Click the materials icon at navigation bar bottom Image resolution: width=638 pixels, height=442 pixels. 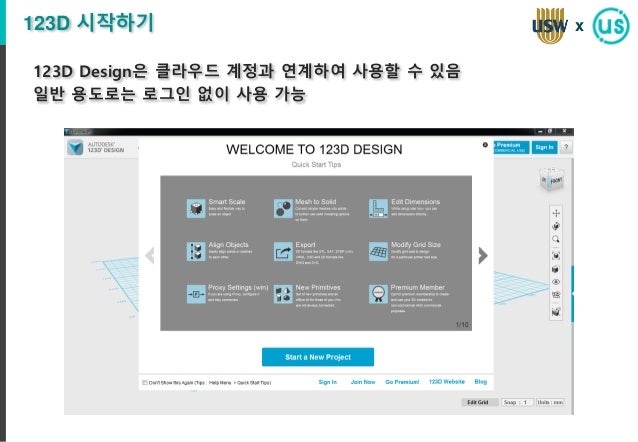[x=556, y=312]
